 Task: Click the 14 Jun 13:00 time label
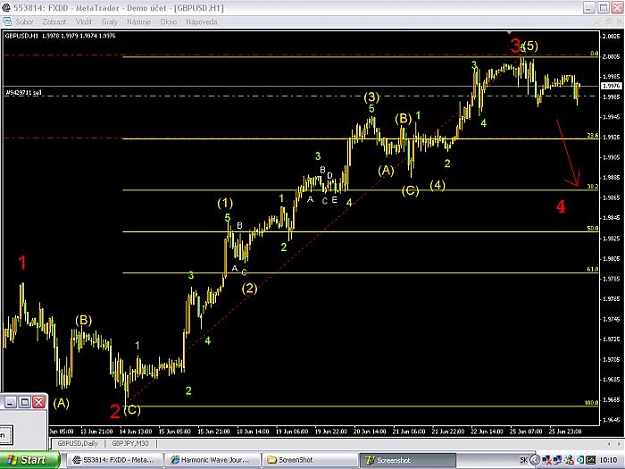pos(136,432)
